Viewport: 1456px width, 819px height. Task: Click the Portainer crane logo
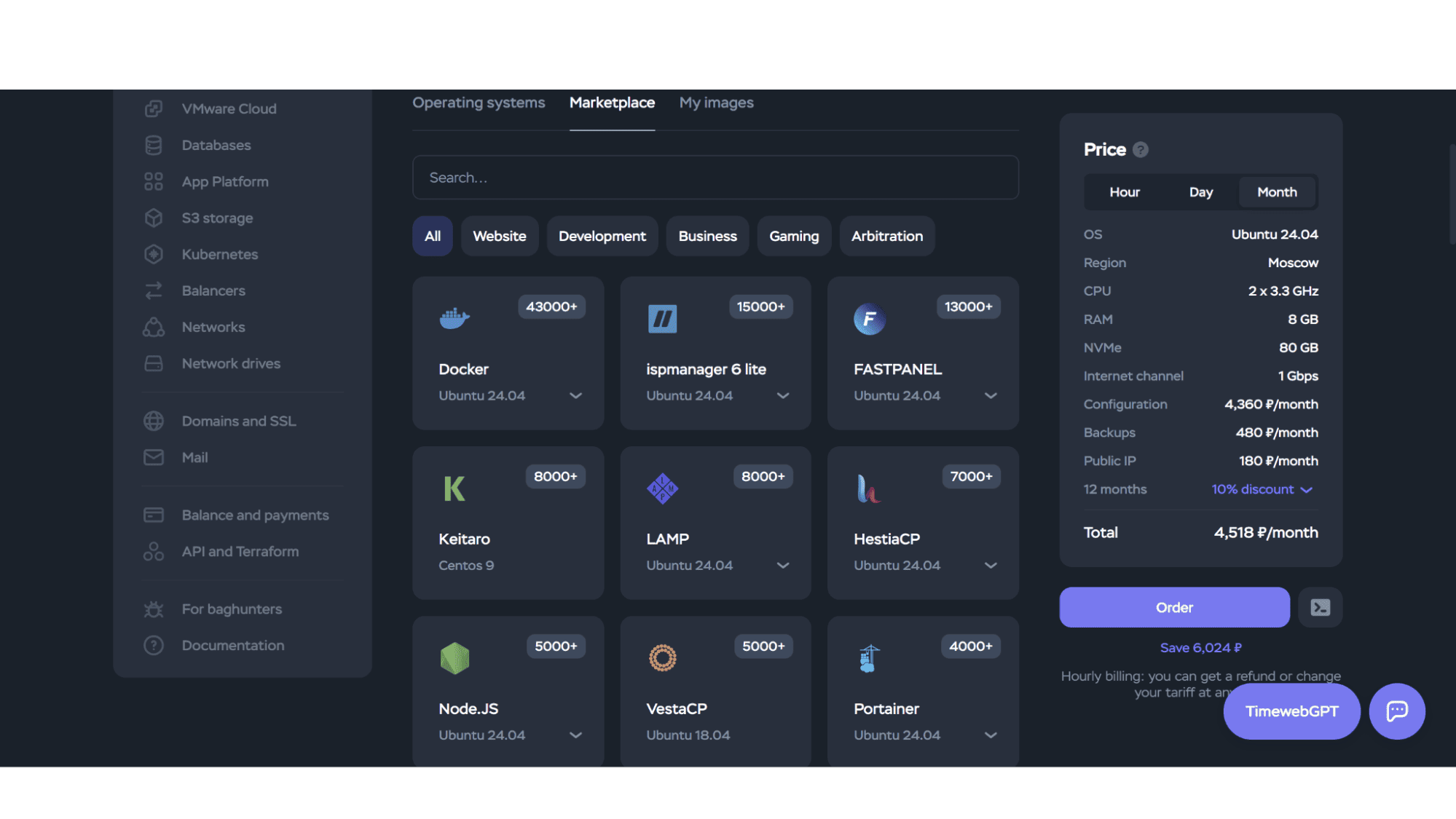point(869,658)
